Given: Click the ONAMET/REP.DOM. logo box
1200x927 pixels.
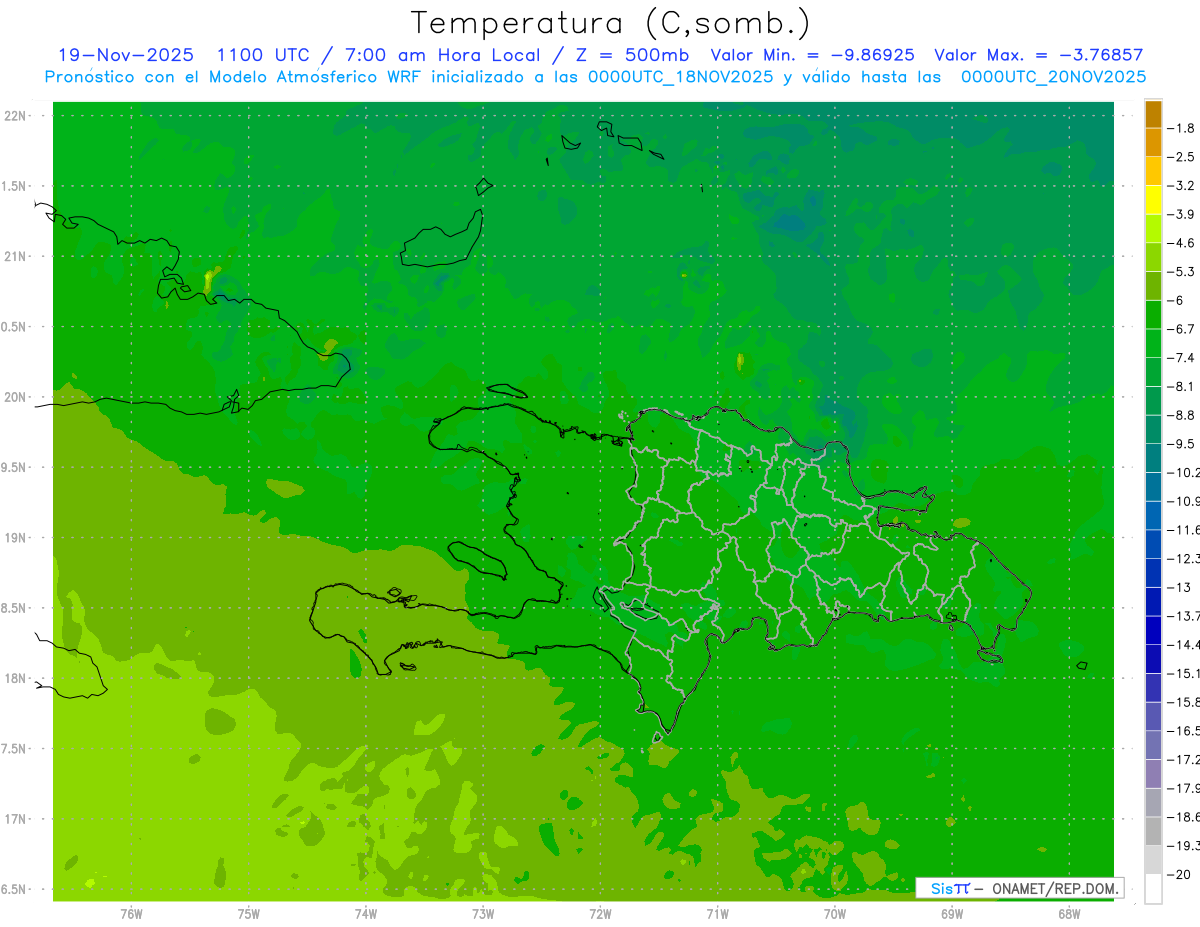Looking at the screenshot, I should point(1019,888).
